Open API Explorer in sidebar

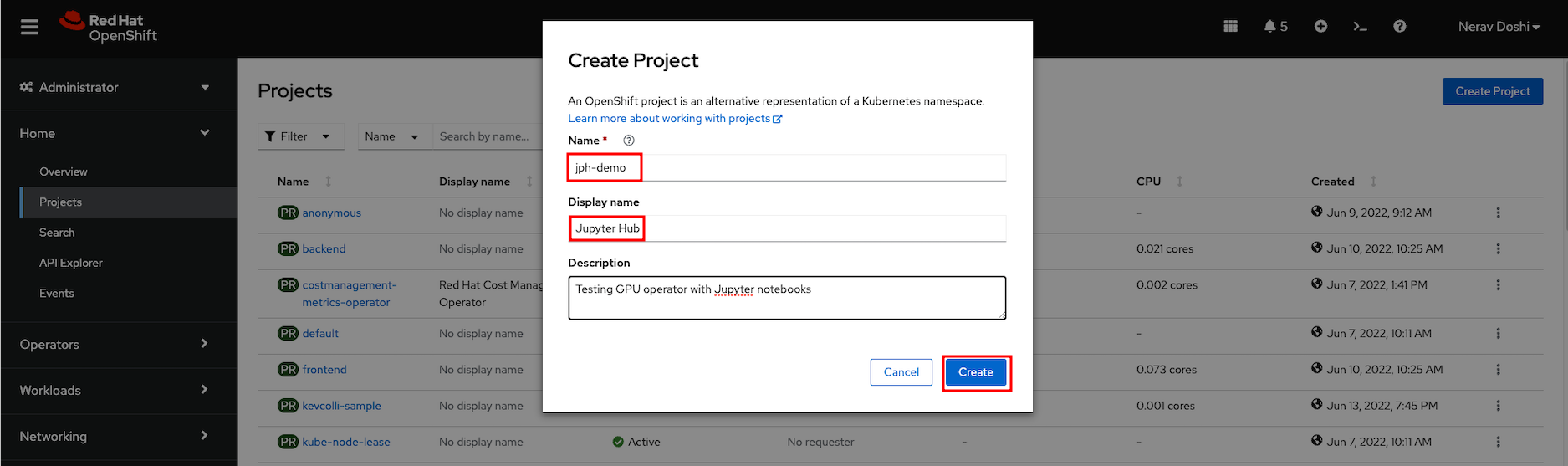(71, 263)
